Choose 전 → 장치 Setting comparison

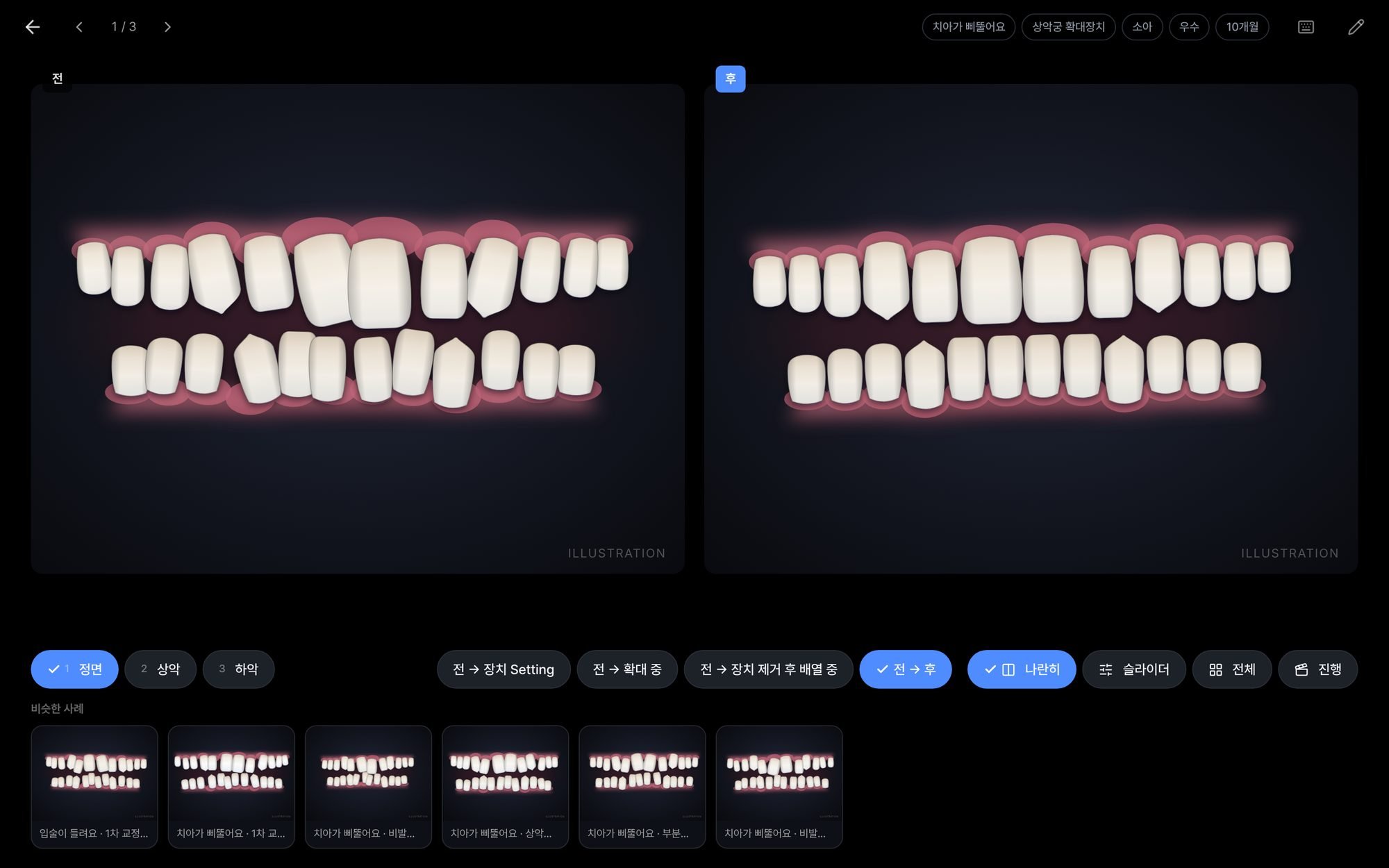pos(504,669)
